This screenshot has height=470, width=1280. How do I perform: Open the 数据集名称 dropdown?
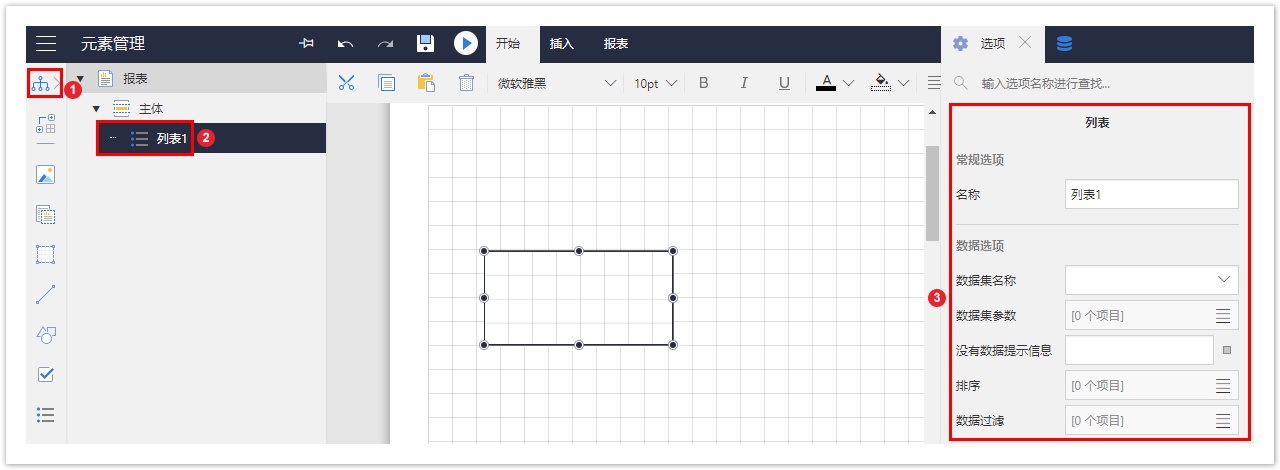1152,280
